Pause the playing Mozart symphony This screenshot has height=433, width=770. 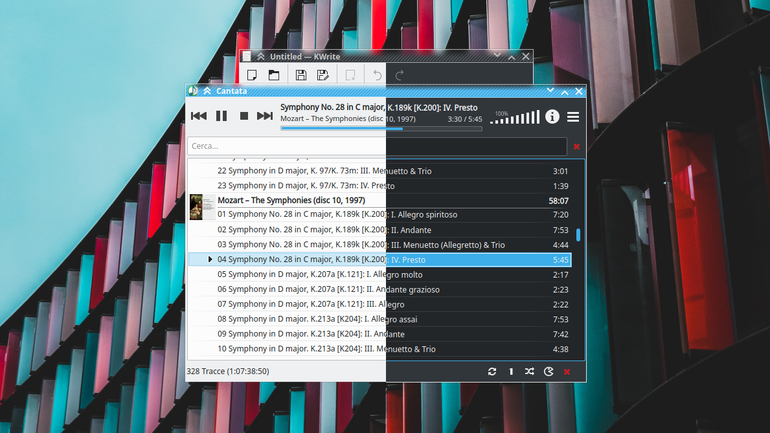(221, 116)
